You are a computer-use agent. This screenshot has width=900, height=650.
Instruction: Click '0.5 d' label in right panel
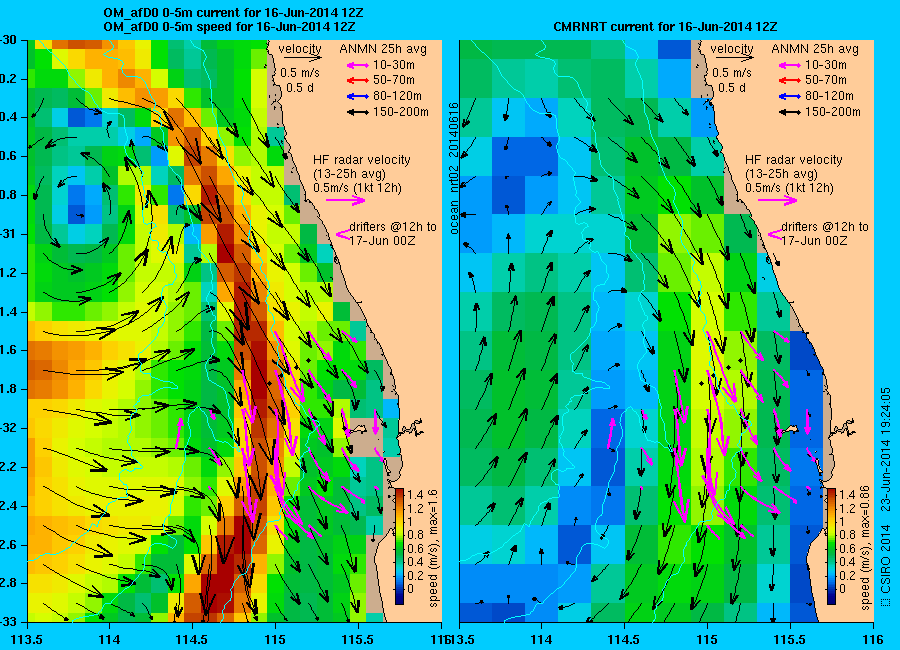click(x=732, y=88)
